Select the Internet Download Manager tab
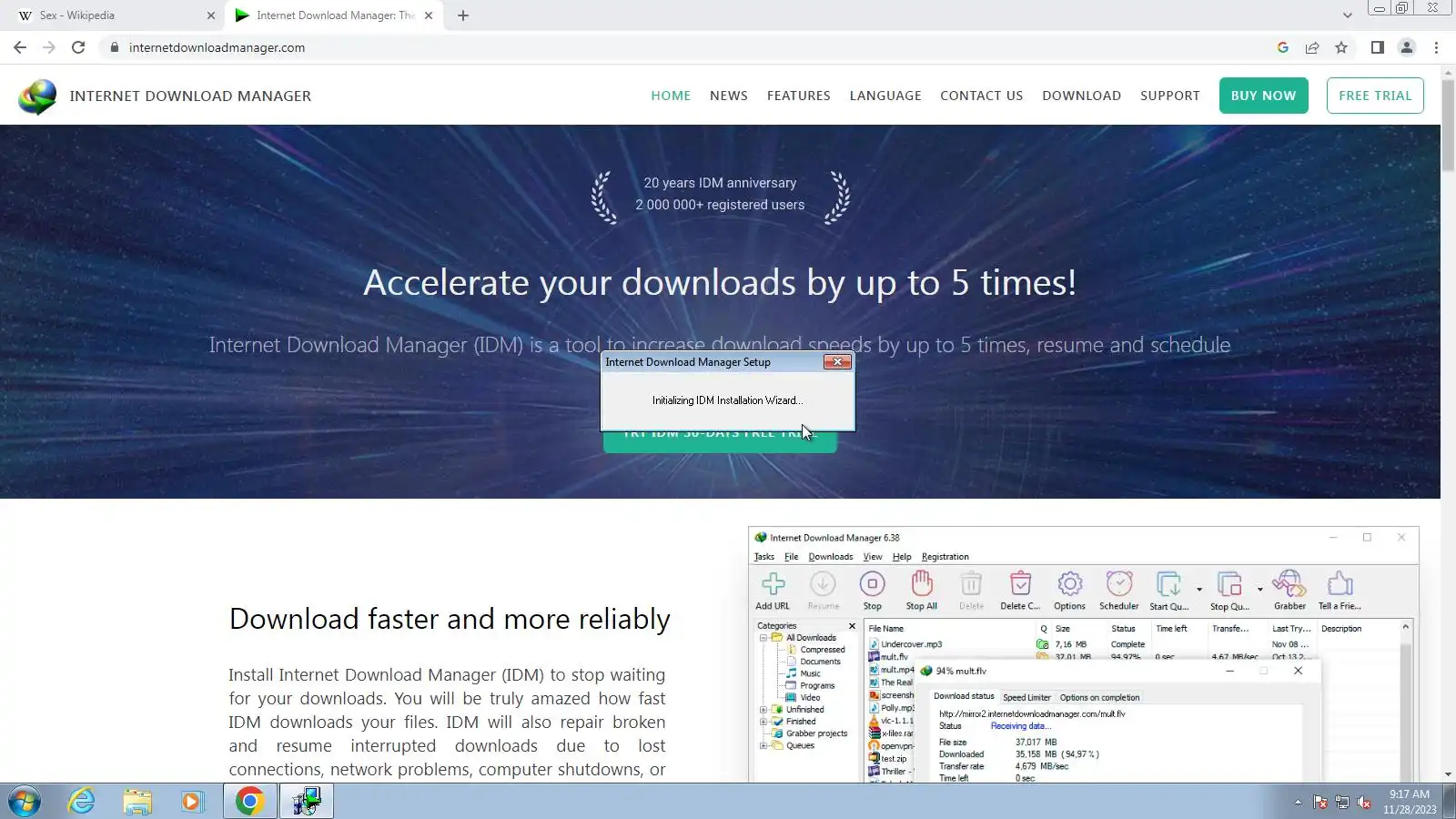 tap(334, 15)
